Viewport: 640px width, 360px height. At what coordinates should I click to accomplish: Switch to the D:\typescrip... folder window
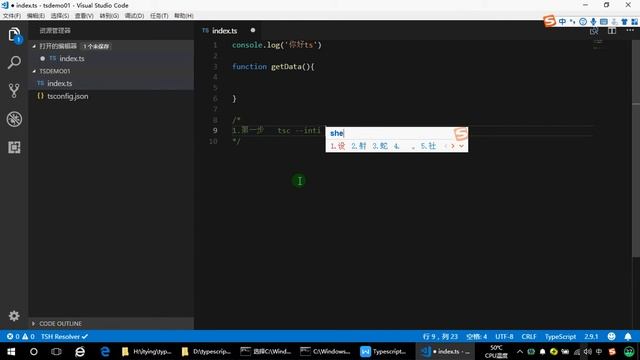(207, 351)
